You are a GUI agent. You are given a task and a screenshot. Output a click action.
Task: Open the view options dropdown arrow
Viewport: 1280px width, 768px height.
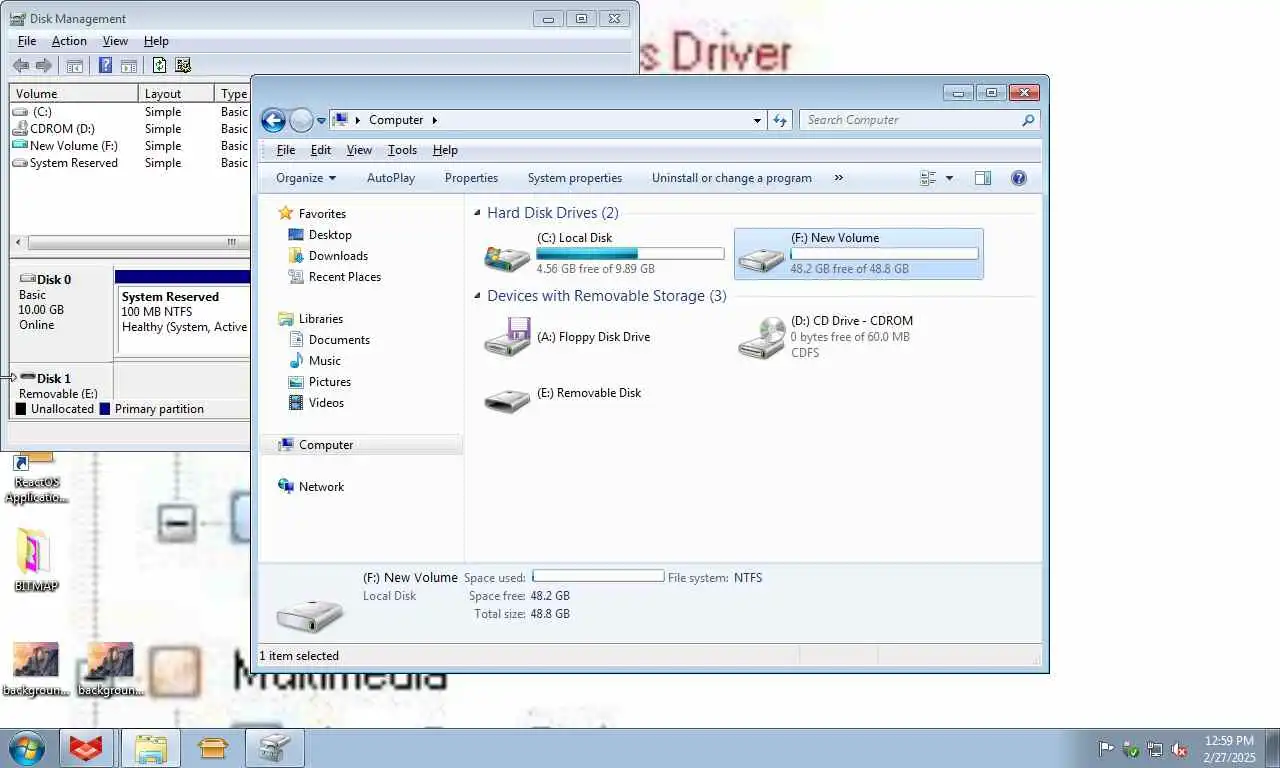949,178
